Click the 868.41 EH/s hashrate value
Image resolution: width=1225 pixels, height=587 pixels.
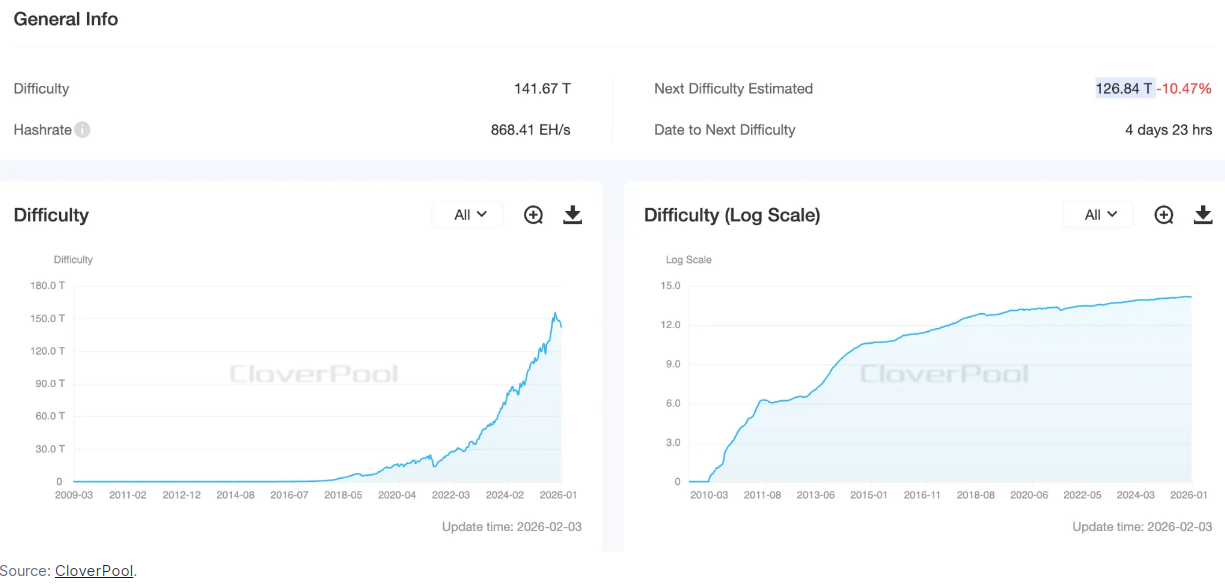530,130
